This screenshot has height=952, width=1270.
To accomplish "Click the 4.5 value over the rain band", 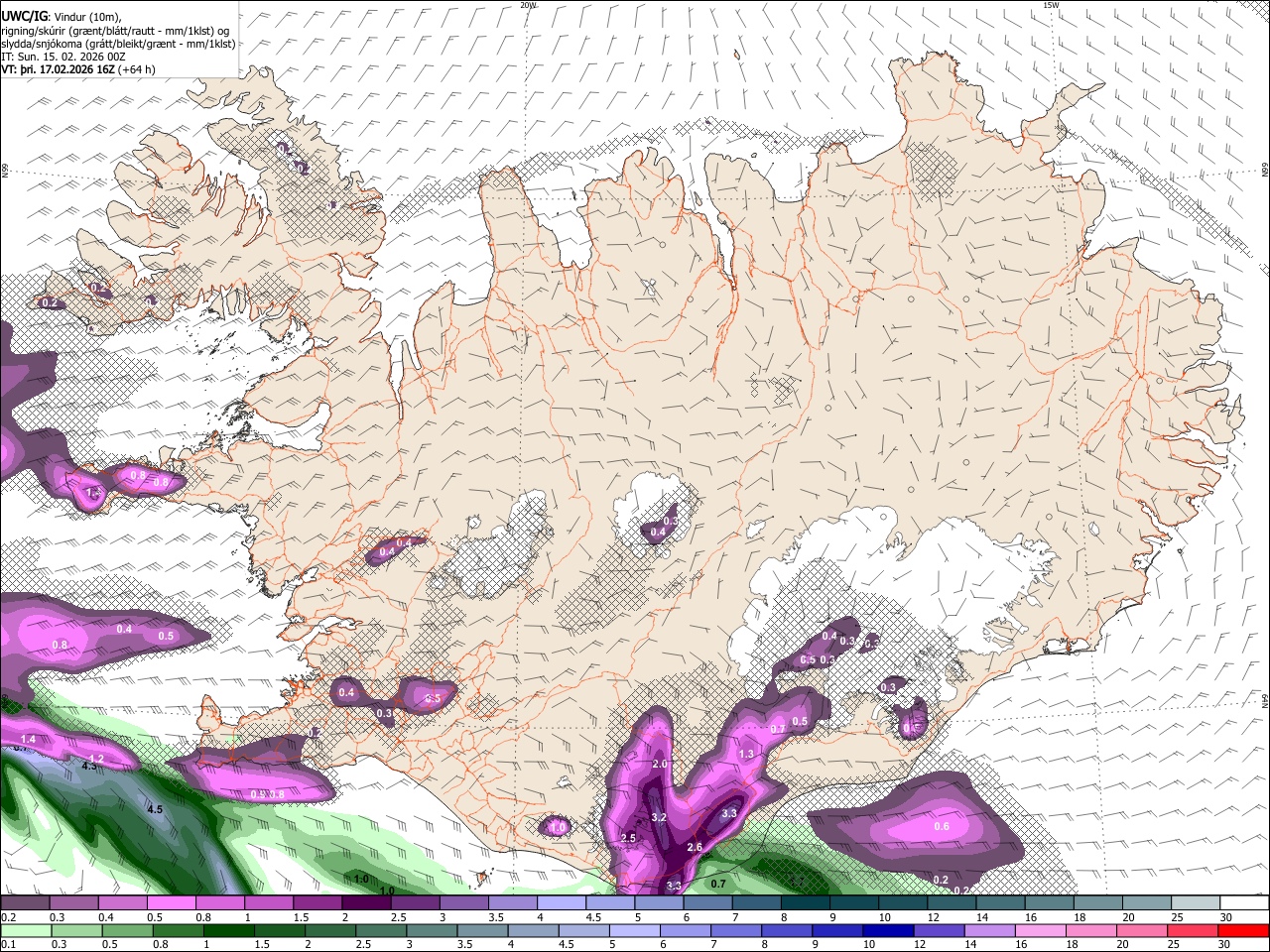I will point(155,810).
